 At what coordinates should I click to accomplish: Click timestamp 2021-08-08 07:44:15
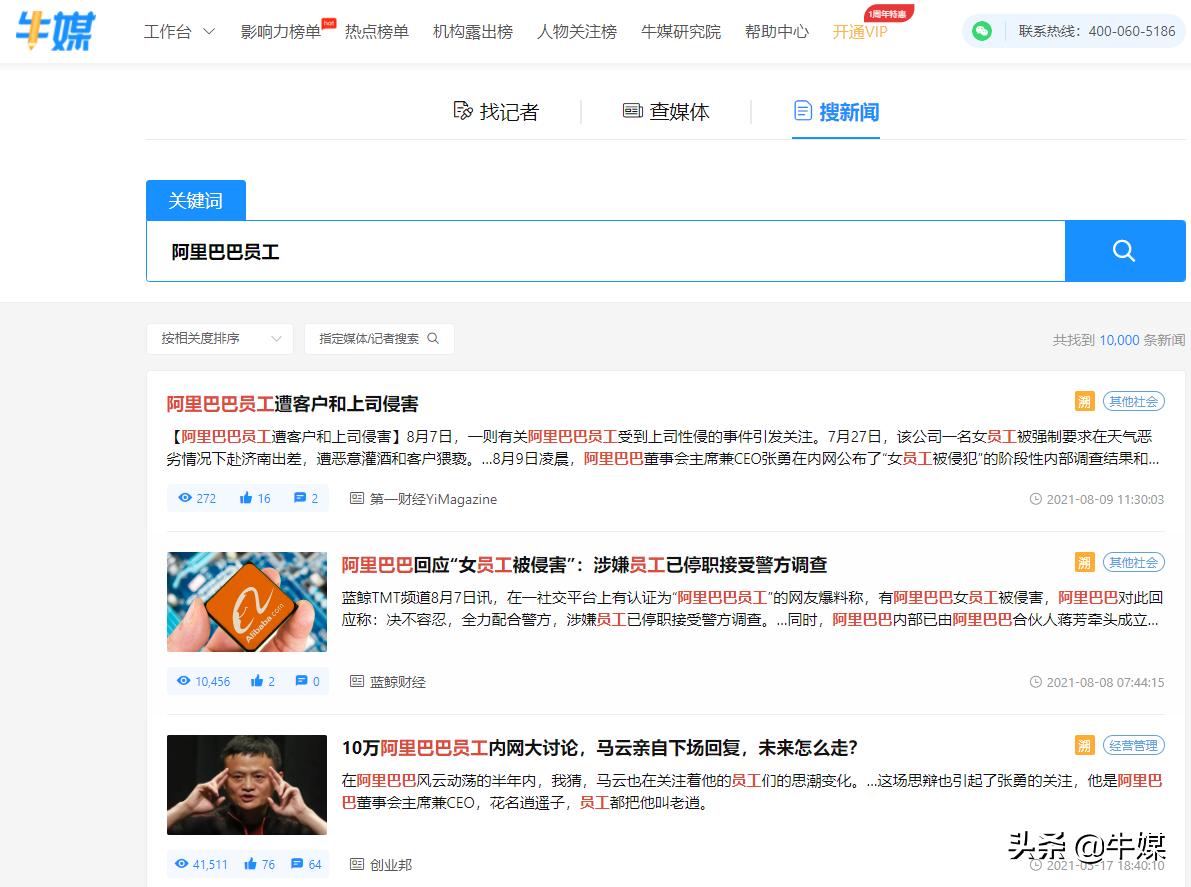[x=1105, y=682]
